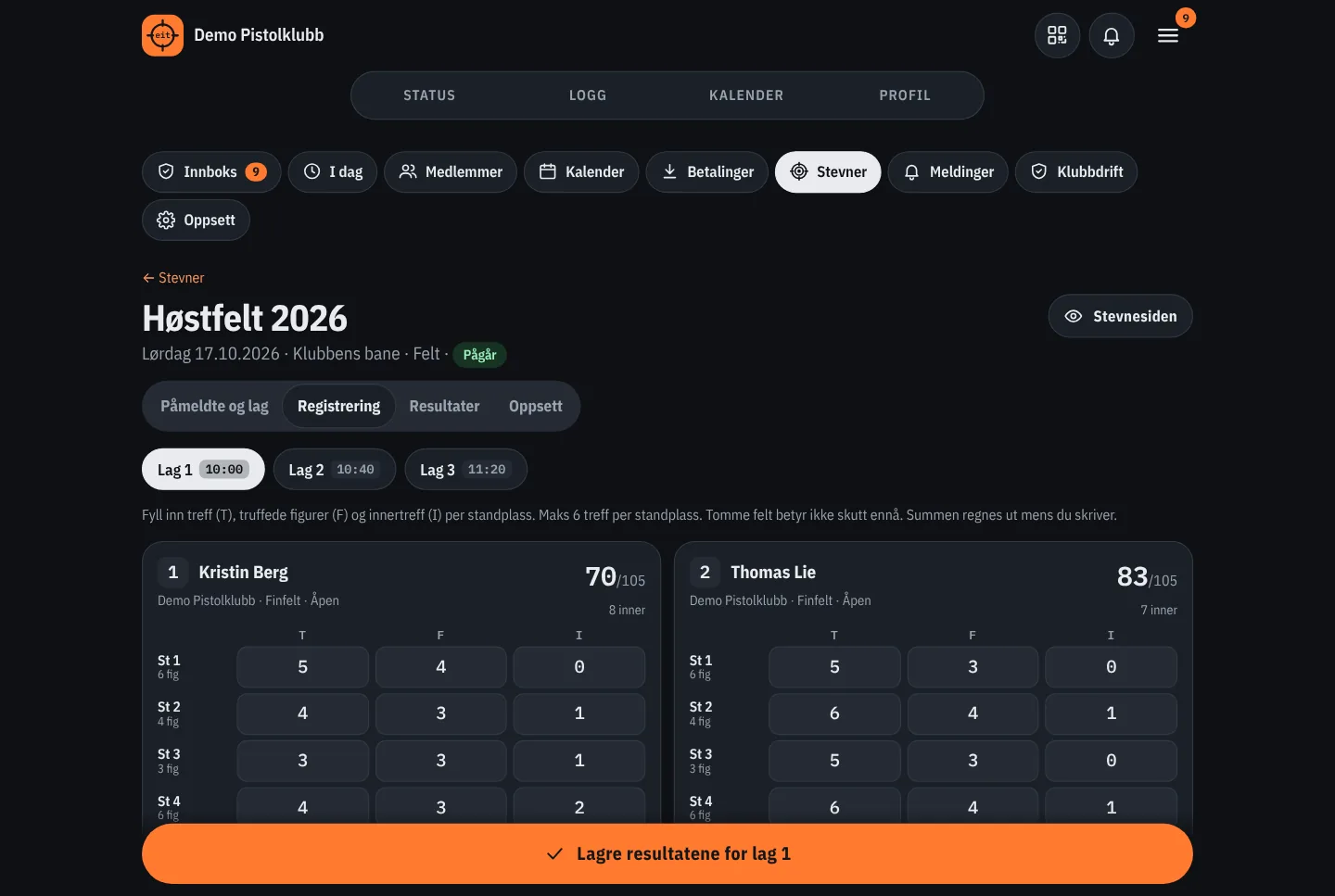The width and height of the screenshot is (1335, 896).
Task: Go back via the Stevner link
Action: point(173,278)
